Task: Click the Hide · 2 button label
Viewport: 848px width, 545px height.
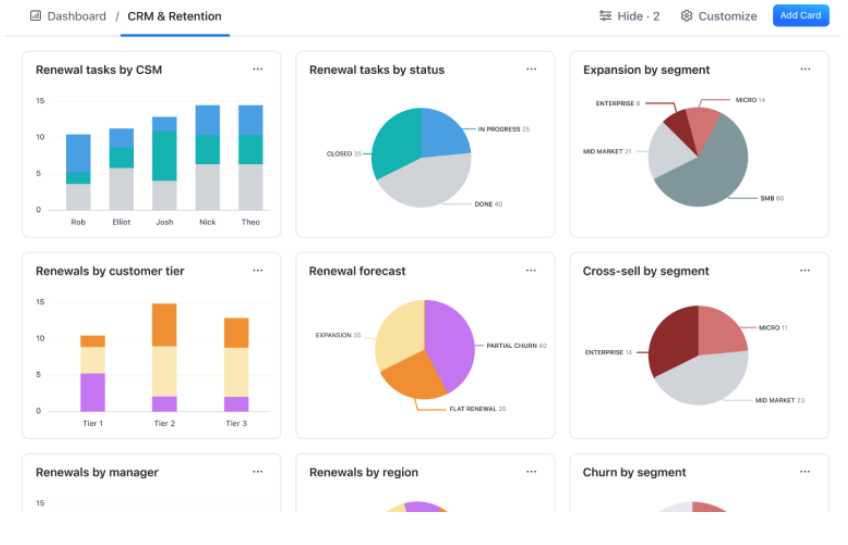Action: pyautogui.click(x=638, y=16)
